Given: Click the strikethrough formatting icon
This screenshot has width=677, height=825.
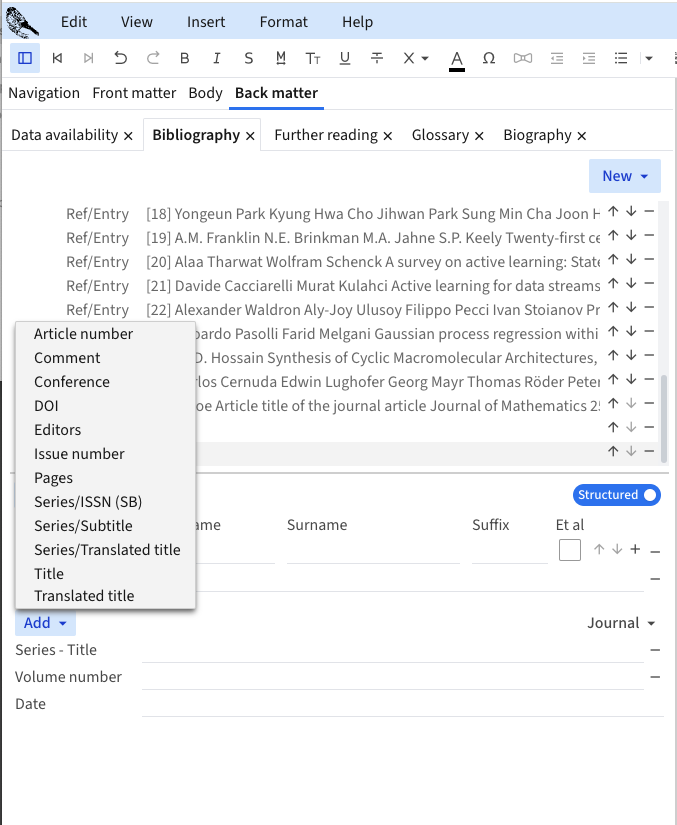Looking at the screenshot, I should pyautogui.click(x=377, y=58).
